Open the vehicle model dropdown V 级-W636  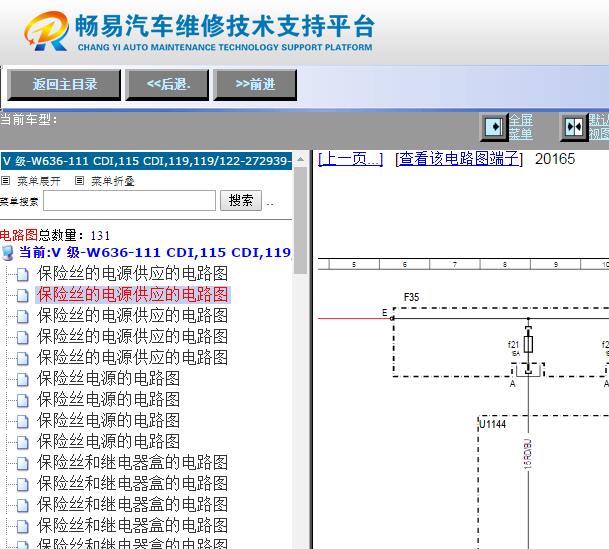click(x=146, y=161)
